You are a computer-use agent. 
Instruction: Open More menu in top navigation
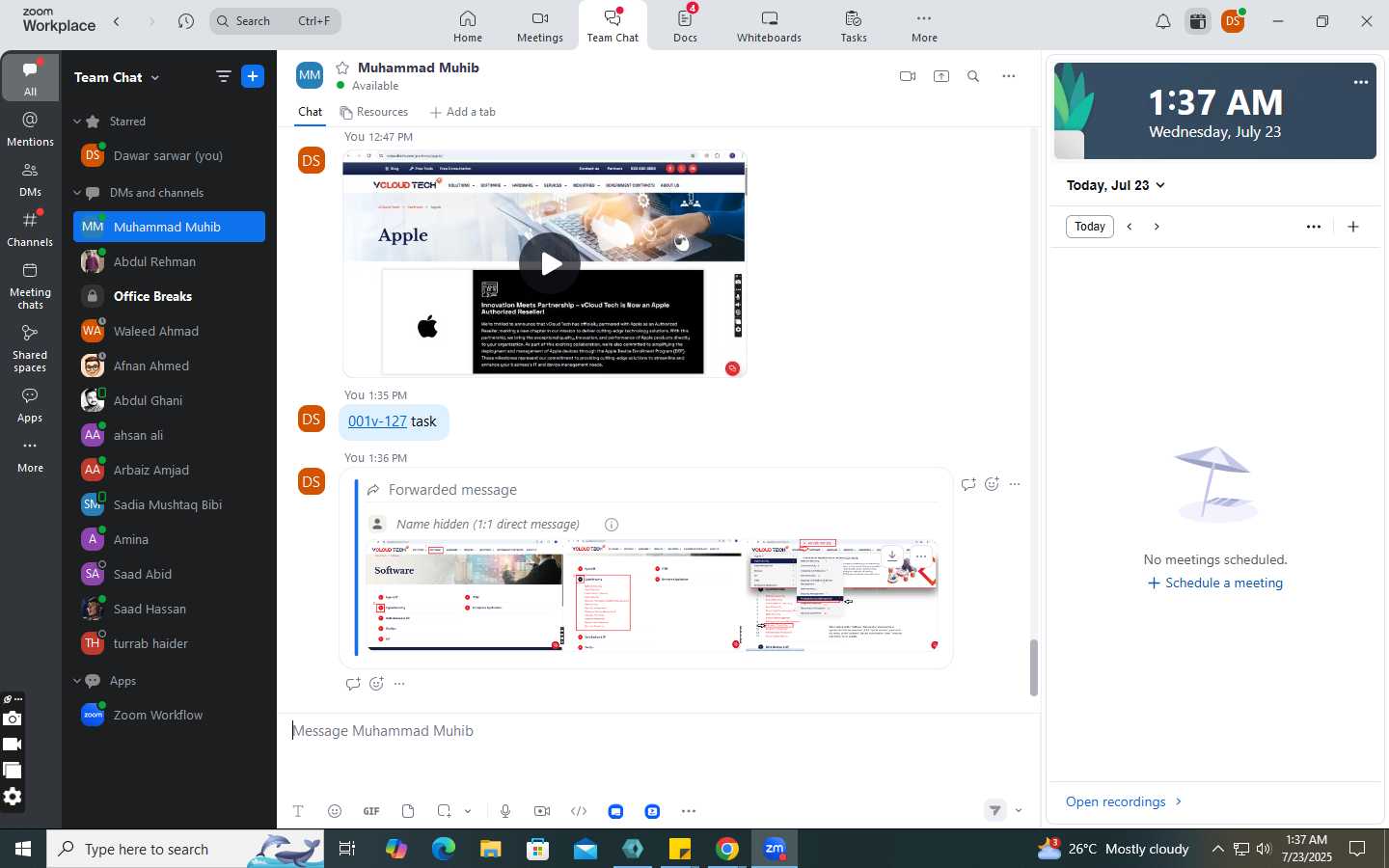click(x=924, y=26)
